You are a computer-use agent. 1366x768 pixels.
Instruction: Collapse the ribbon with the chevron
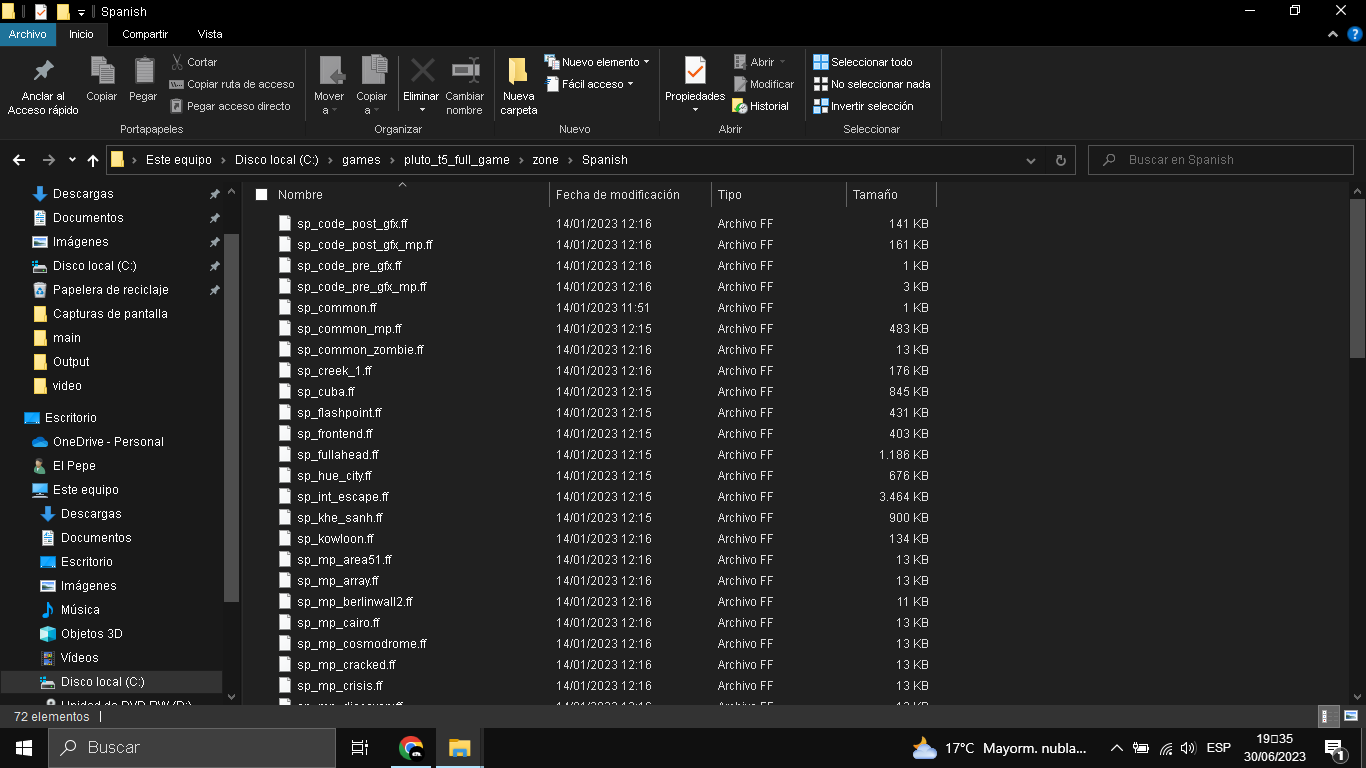1332,34
